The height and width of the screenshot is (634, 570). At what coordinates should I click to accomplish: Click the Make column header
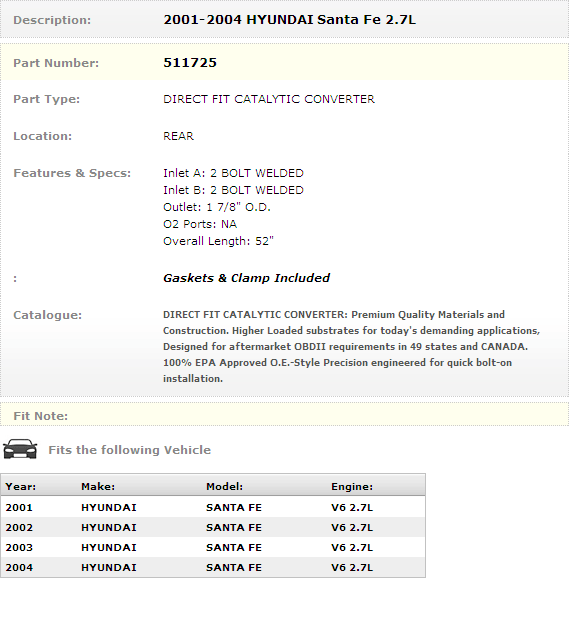pyautogui.click(x=98, y=486)
